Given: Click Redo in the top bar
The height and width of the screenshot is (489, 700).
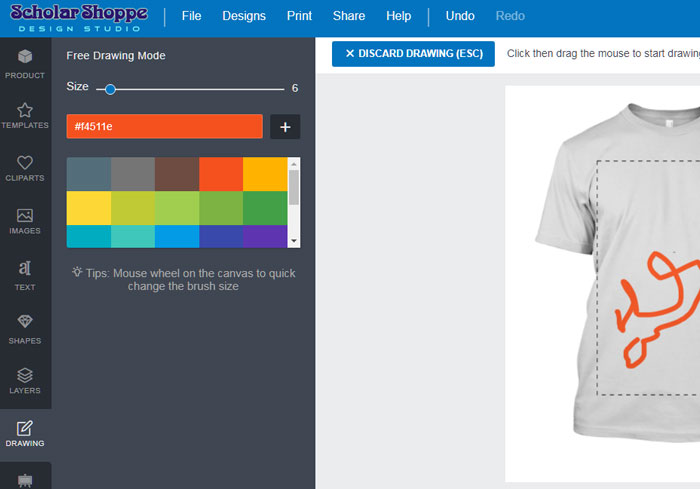Looking at the screenshot, I should click(510, 16).
